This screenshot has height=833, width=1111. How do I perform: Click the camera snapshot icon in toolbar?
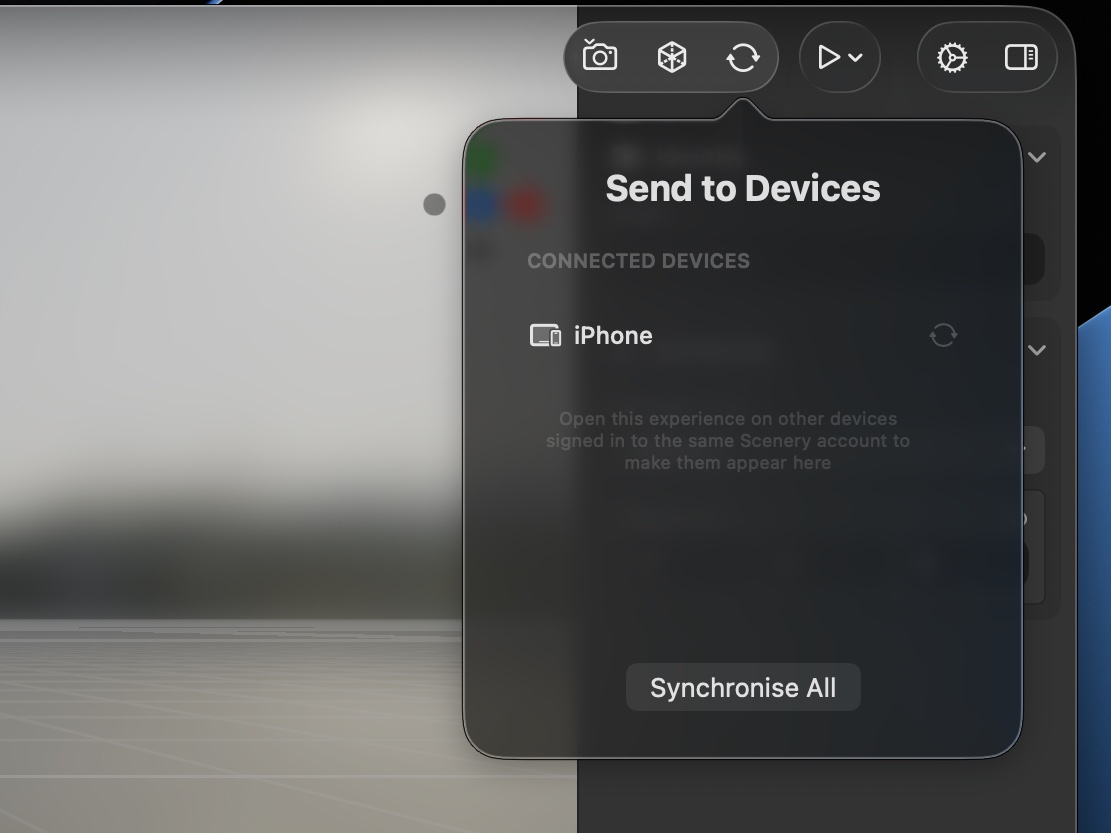pyautogui.click(x=599, y=56)
